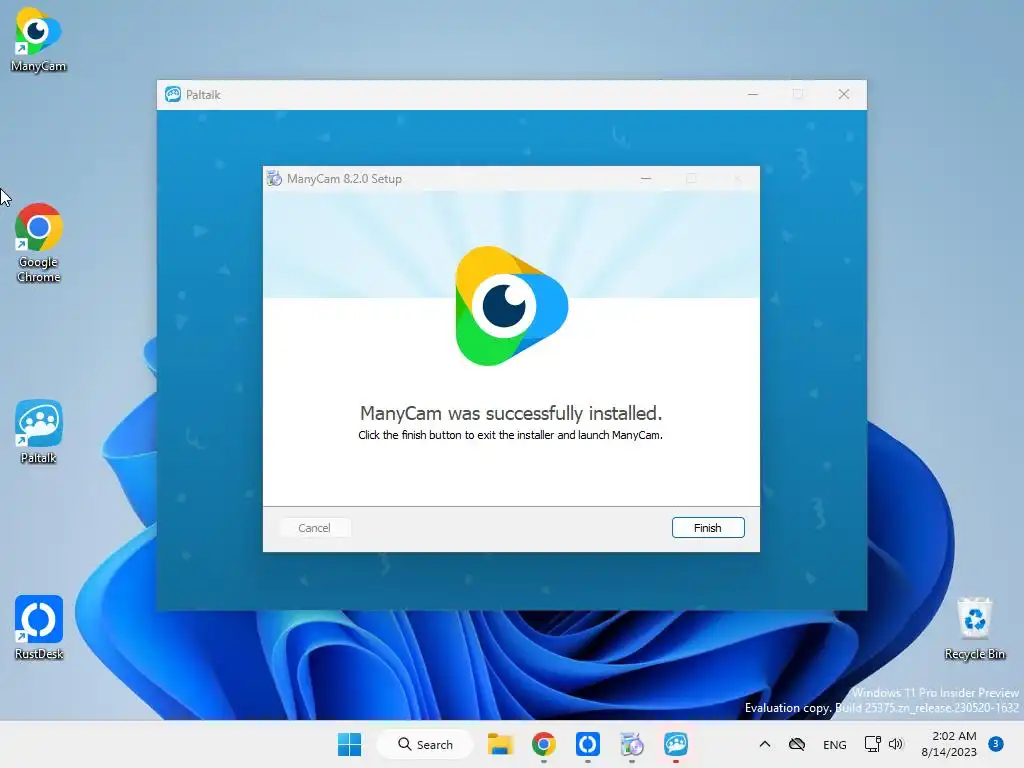
Task: Open network status tray icon
Action: pos(872,744)
